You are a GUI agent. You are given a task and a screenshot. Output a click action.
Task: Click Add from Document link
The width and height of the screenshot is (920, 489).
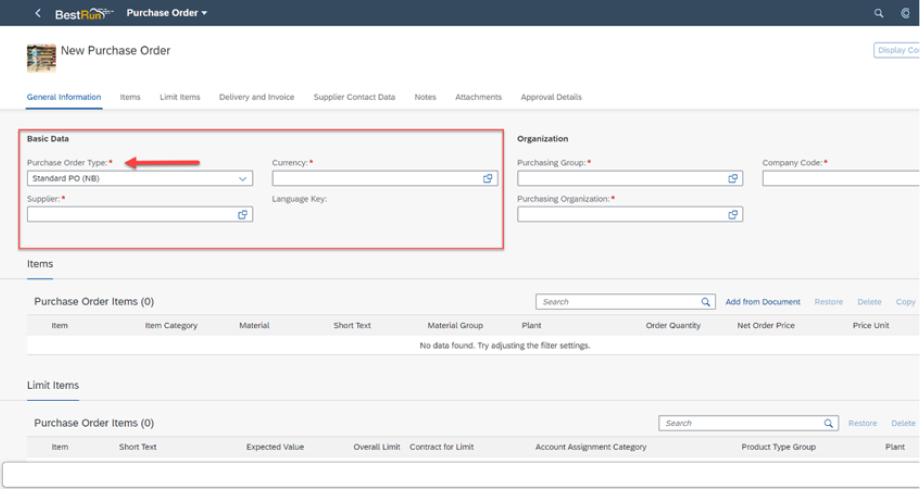[x=763, y=302]
